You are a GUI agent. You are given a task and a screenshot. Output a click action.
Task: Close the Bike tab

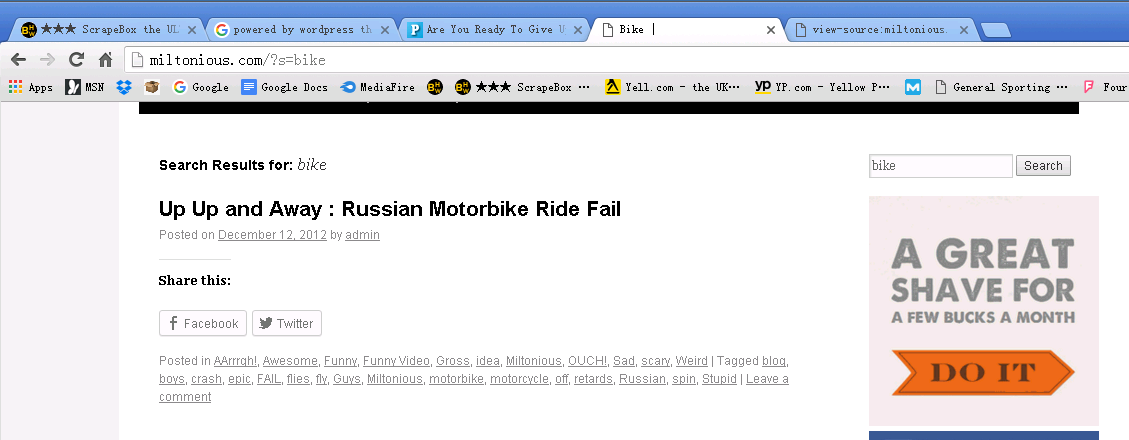coord(770,30)
